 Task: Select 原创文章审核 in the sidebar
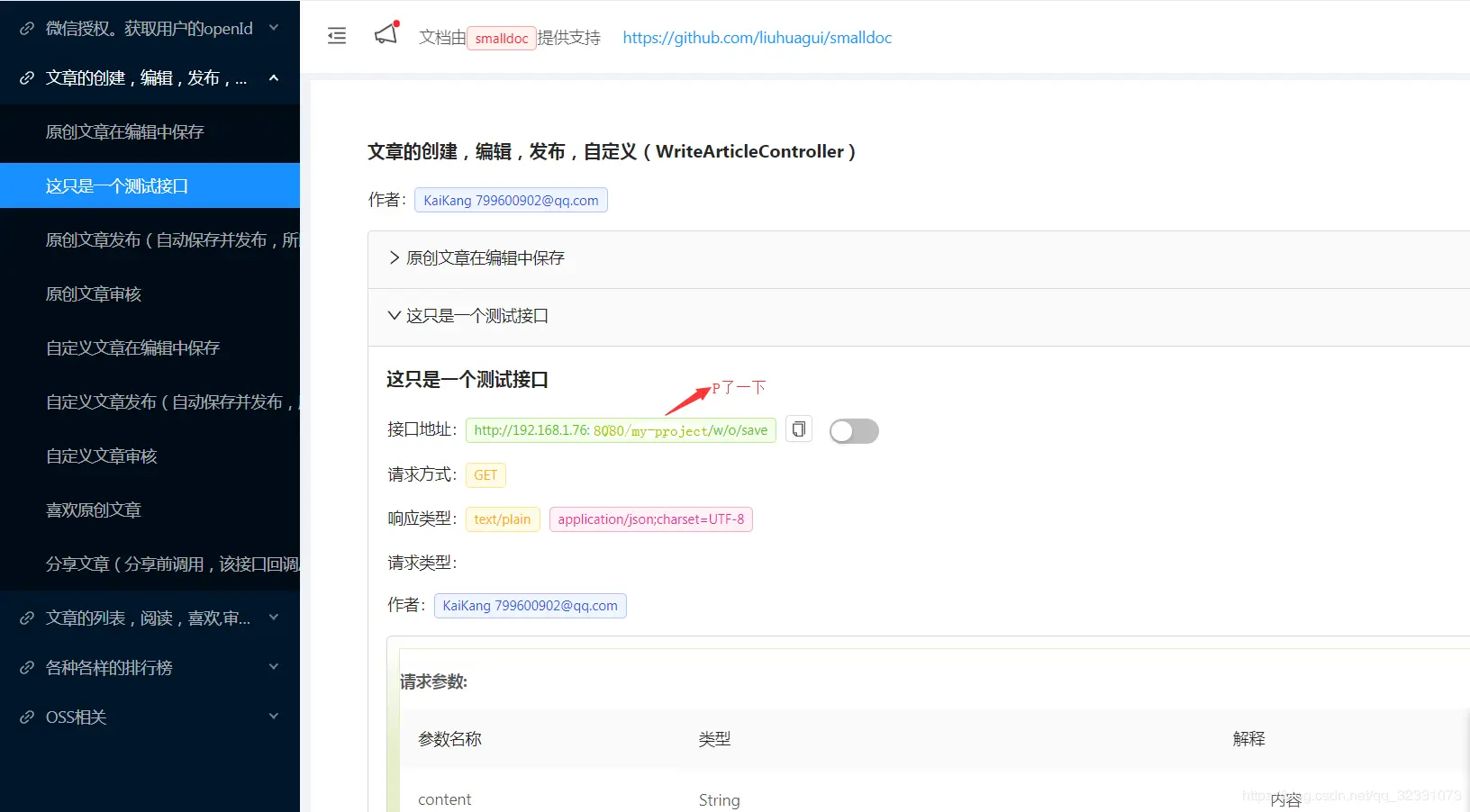pyautogui.click(x=94, y=293)
